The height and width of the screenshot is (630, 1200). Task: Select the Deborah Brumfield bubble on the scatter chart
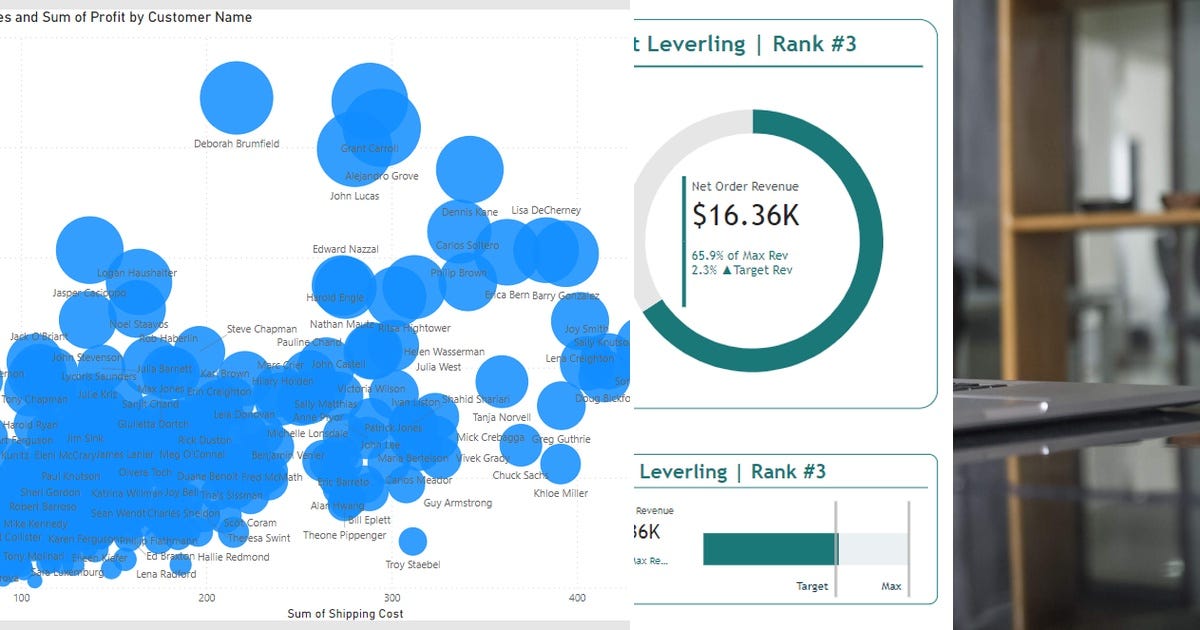point(236,97)
